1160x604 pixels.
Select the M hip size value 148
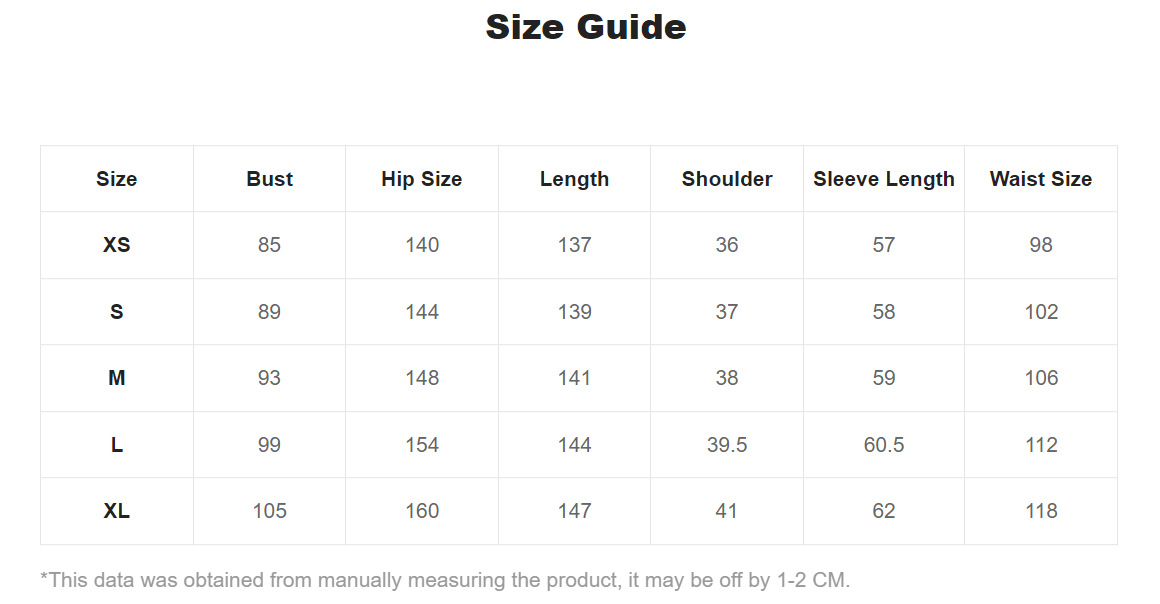[x=421, y=378]
